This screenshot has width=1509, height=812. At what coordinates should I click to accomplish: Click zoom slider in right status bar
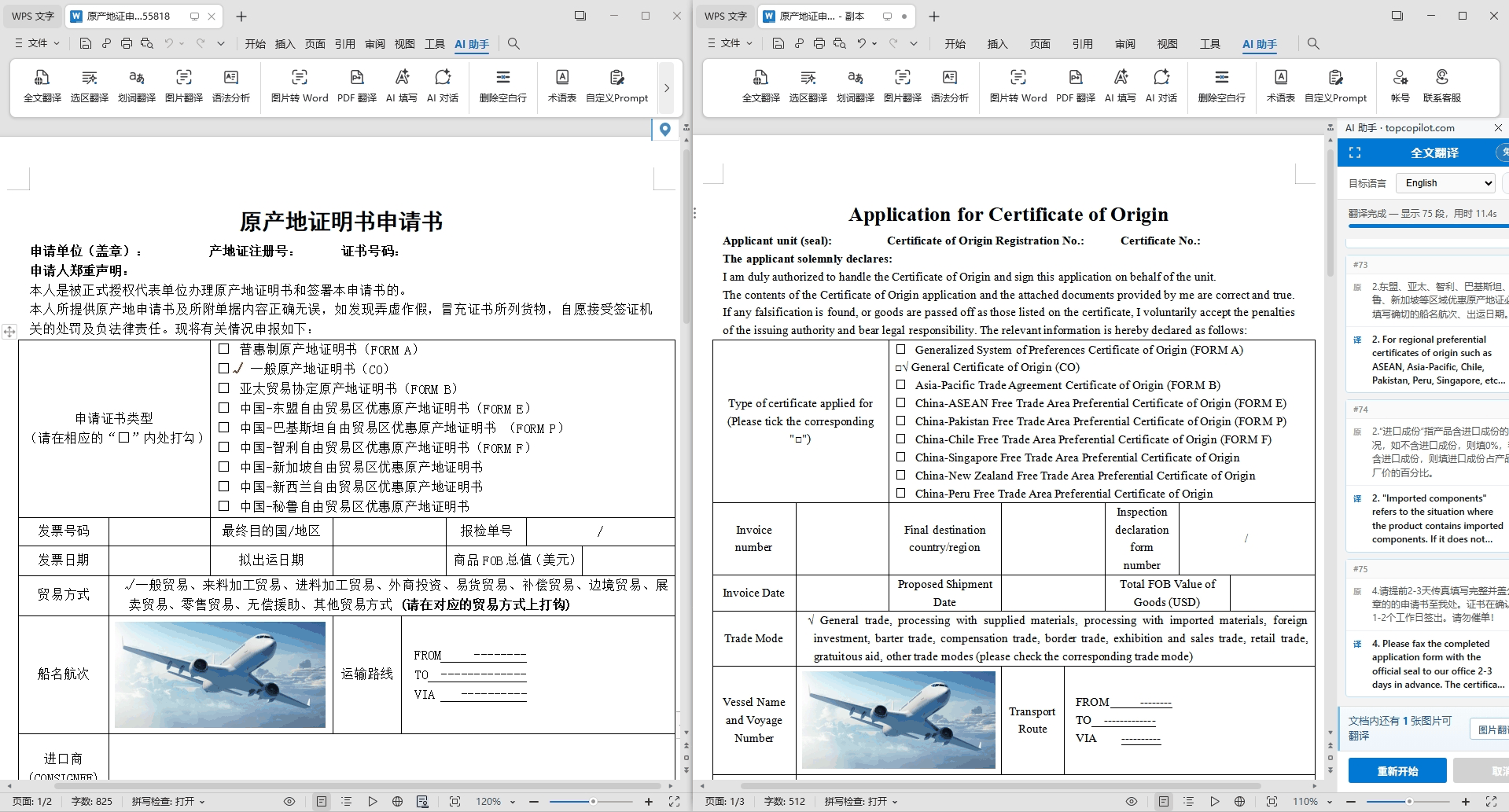point(1408,801)
